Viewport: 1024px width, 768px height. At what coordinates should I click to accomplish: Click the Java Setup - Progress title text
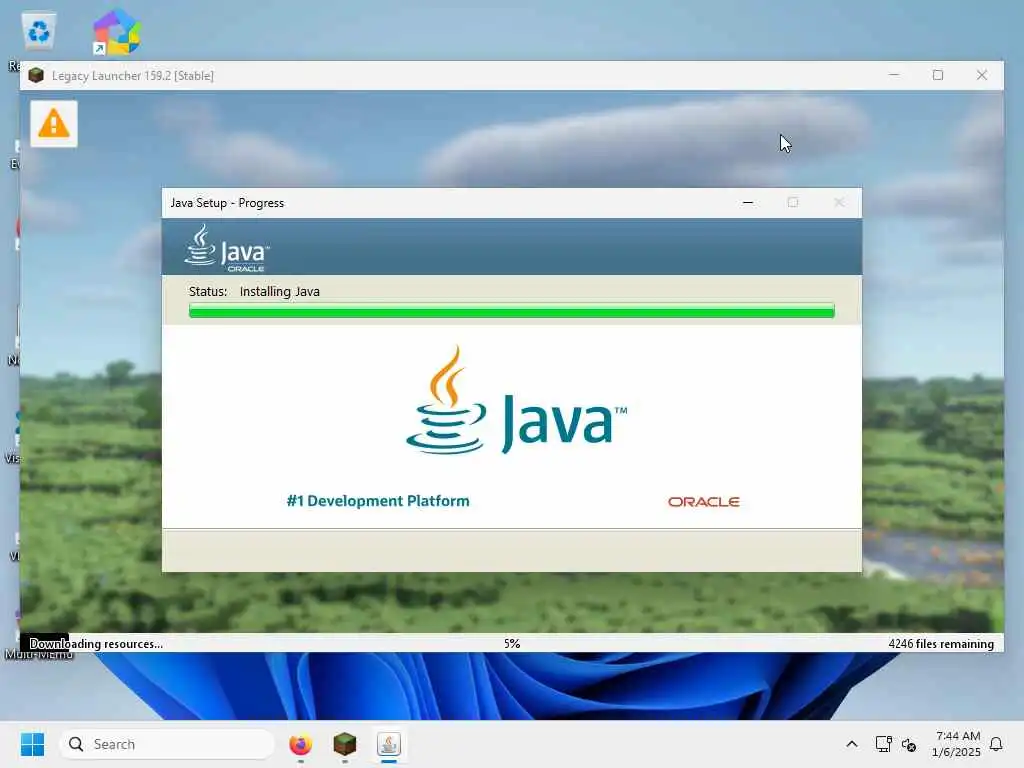[227, 202]
